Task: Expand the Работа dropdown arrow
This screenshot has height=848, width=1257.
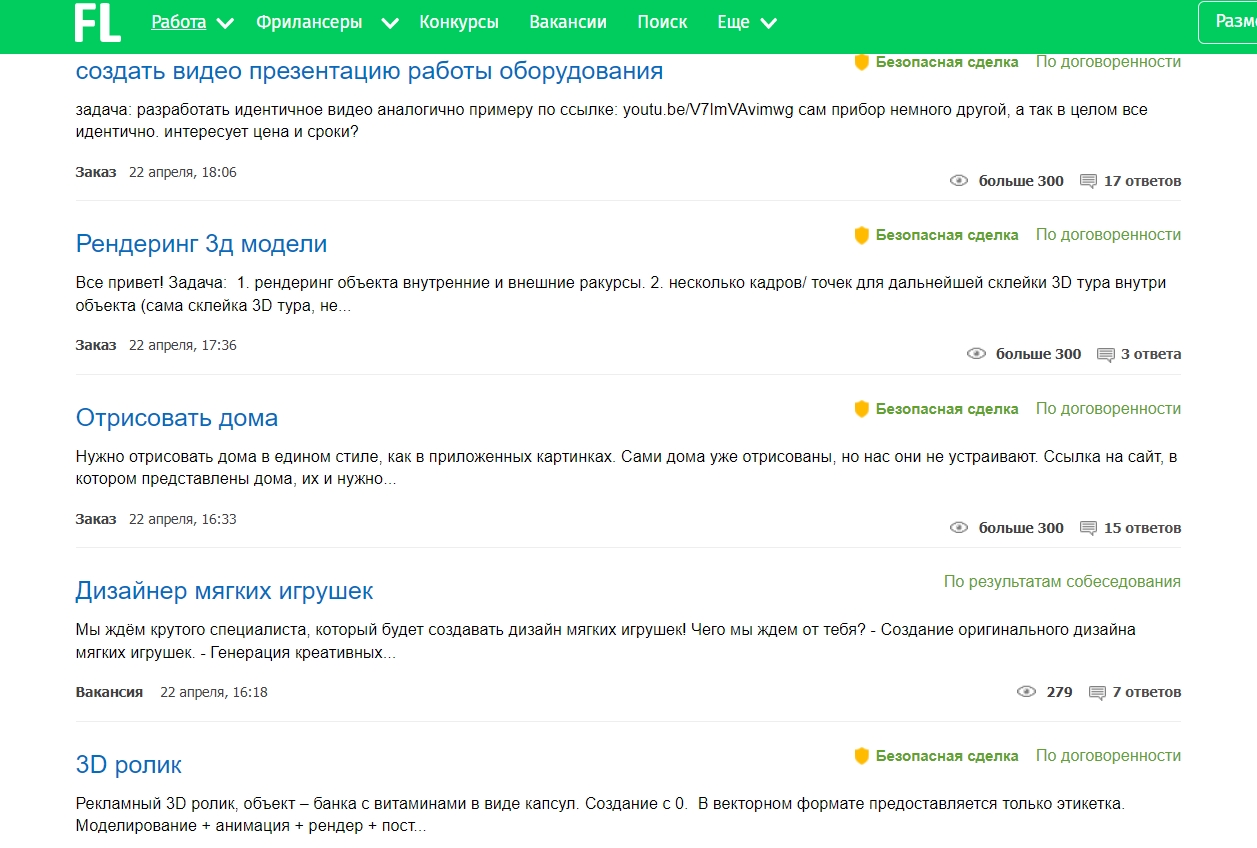Action: pos(225,23)
